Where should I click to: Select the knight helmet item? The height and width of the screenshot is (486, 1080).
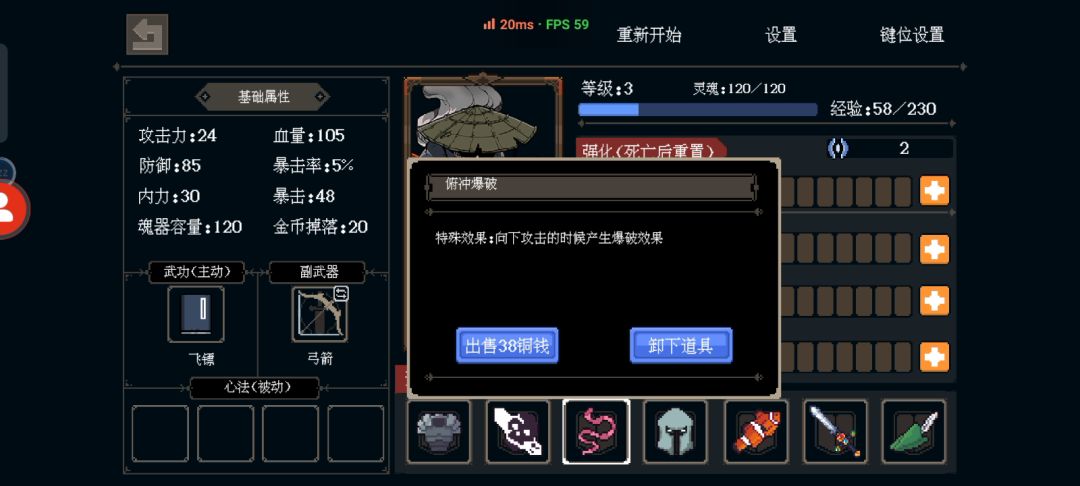(675, 432)
